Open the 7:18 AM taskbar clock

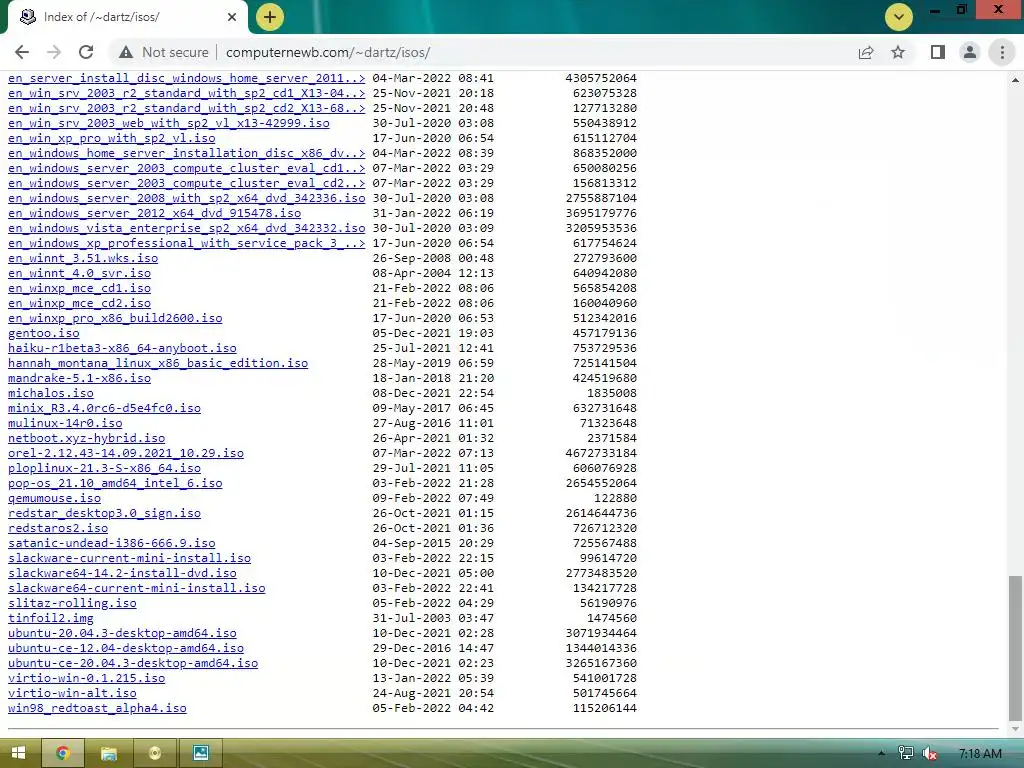(980, 753)
